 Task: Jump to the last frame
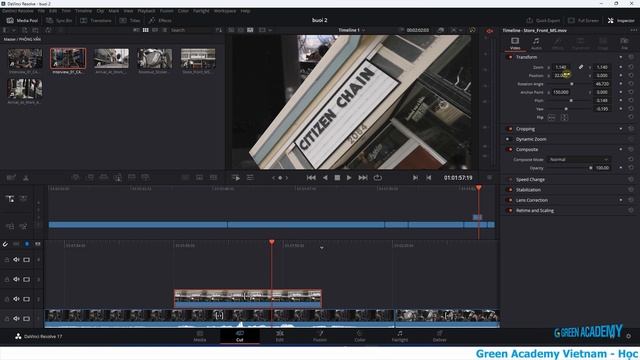coord(363,178)
